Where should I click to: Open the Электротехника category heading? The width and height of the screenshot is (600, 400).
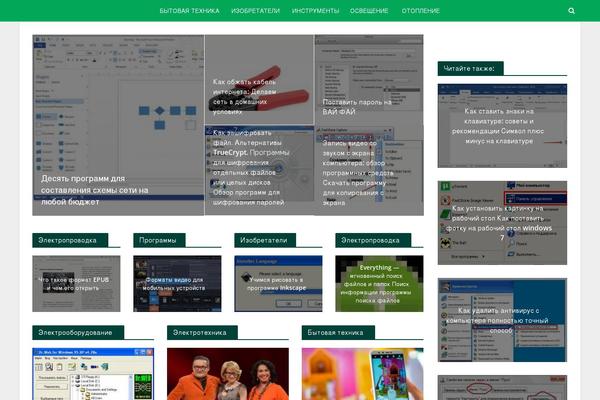[x=202, y=333]
